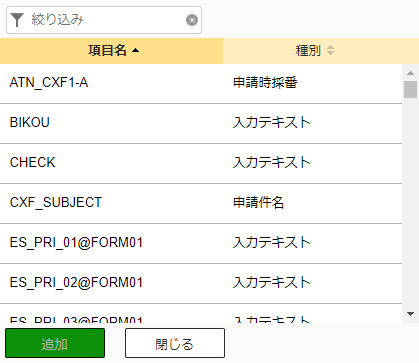Click the vertical scrollbar thumb

coord(411,89)
